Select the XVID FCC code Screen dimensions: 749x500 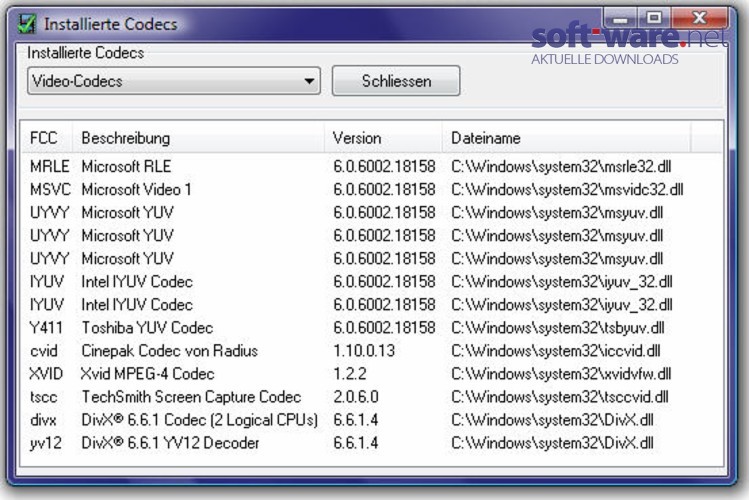coord(46,374)
